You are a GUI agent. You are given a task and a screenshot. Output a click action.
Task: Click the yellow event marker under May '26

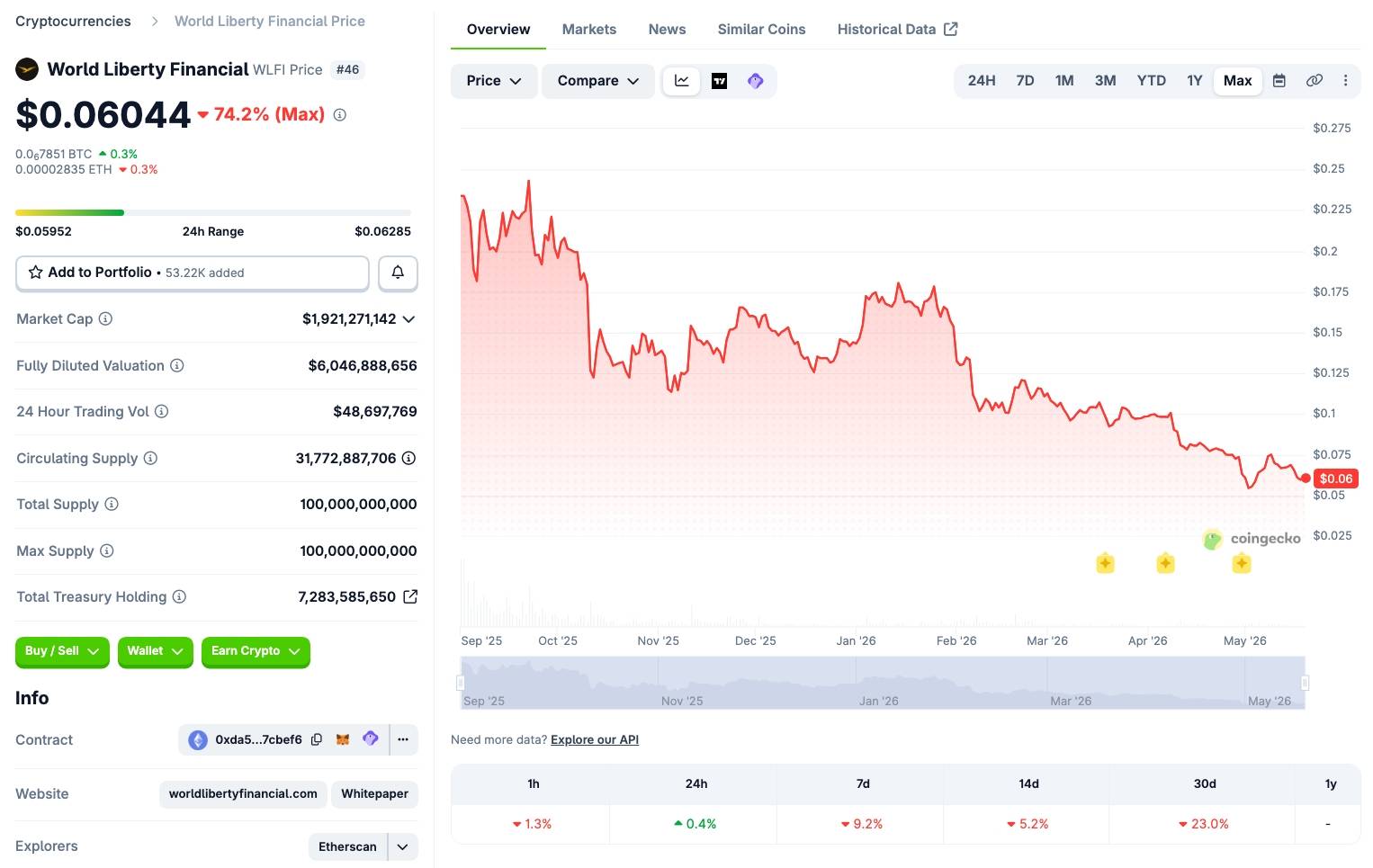(x=1242, y=564)
